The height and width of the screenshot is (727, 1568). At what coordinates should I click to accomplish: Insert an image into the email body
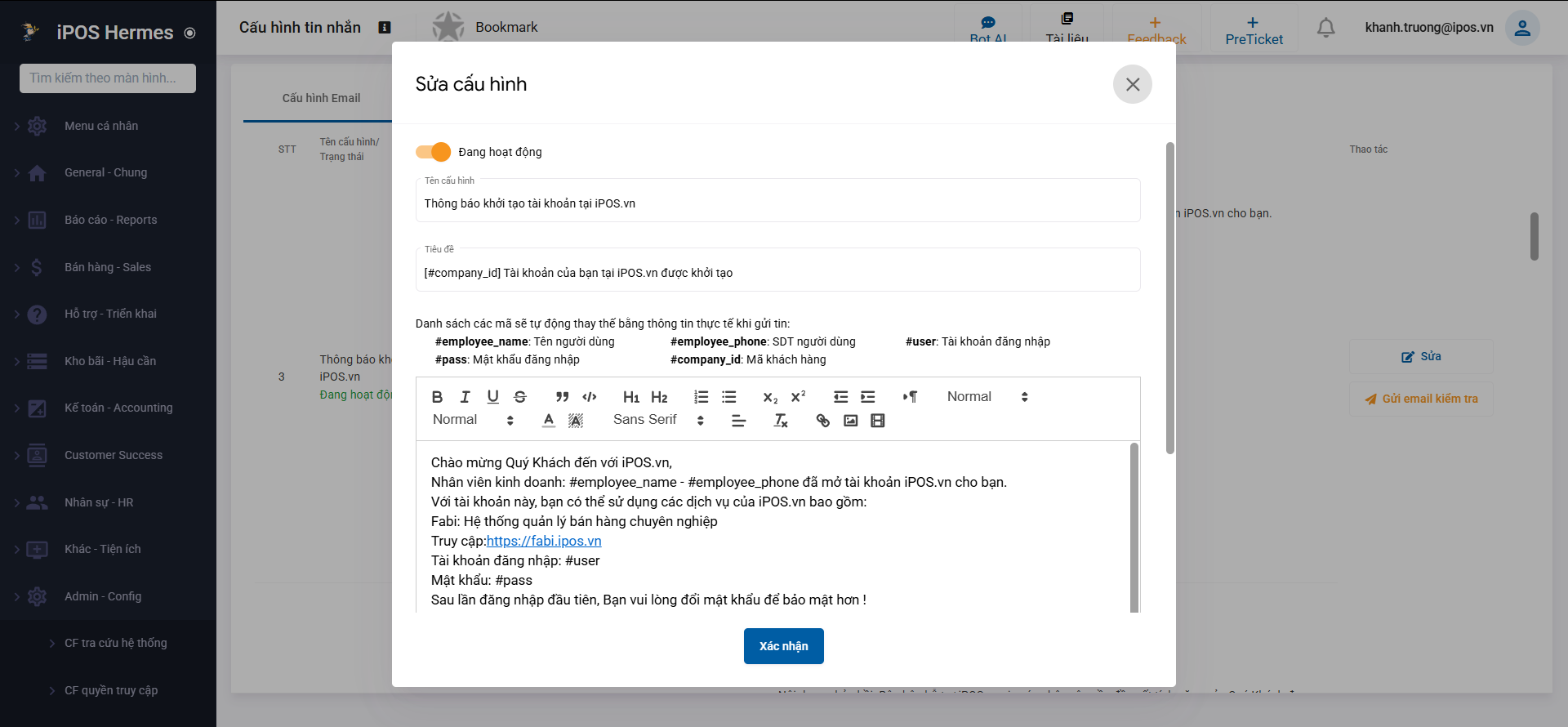(850, 421)
